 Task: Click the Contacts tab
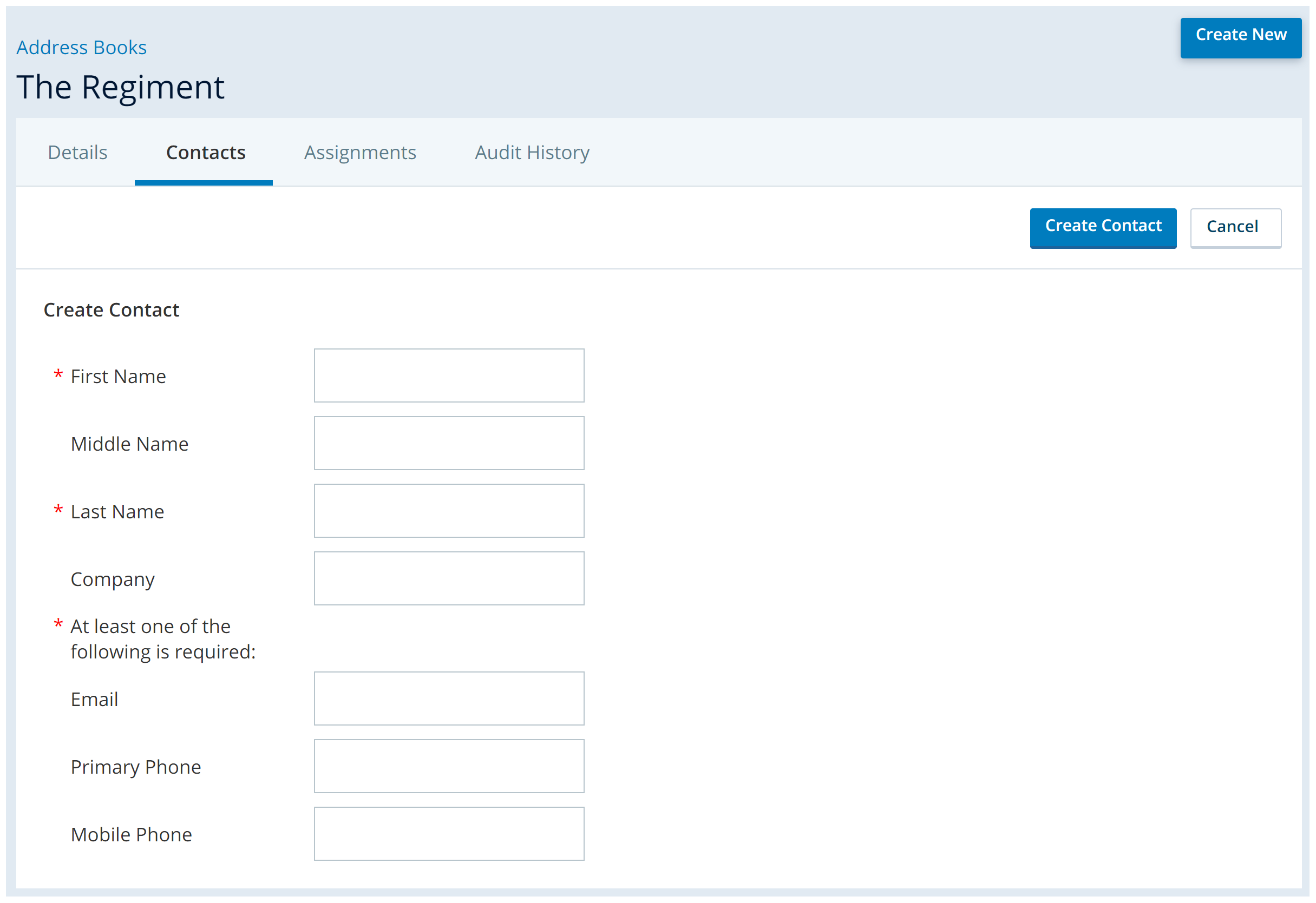point(206,152)
